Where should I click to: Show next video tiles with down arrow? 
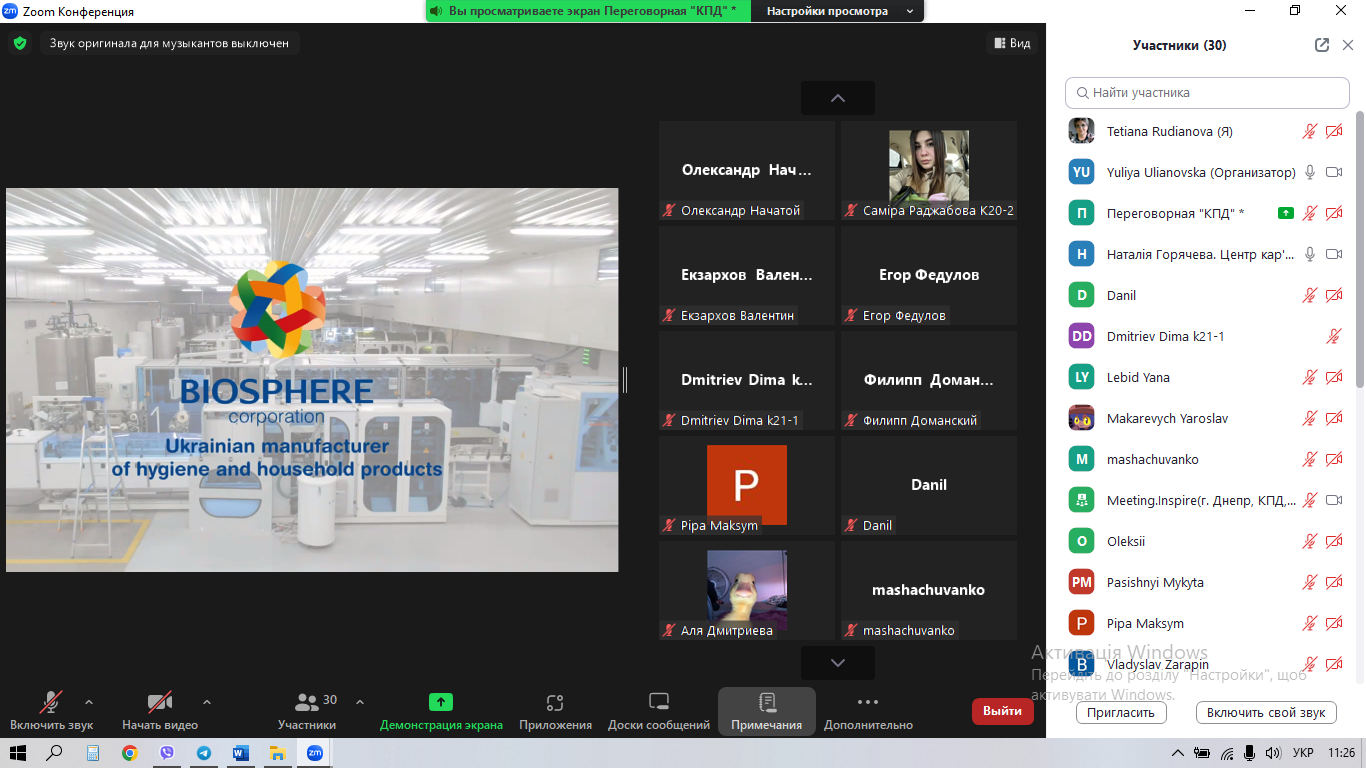pos(838,663)
